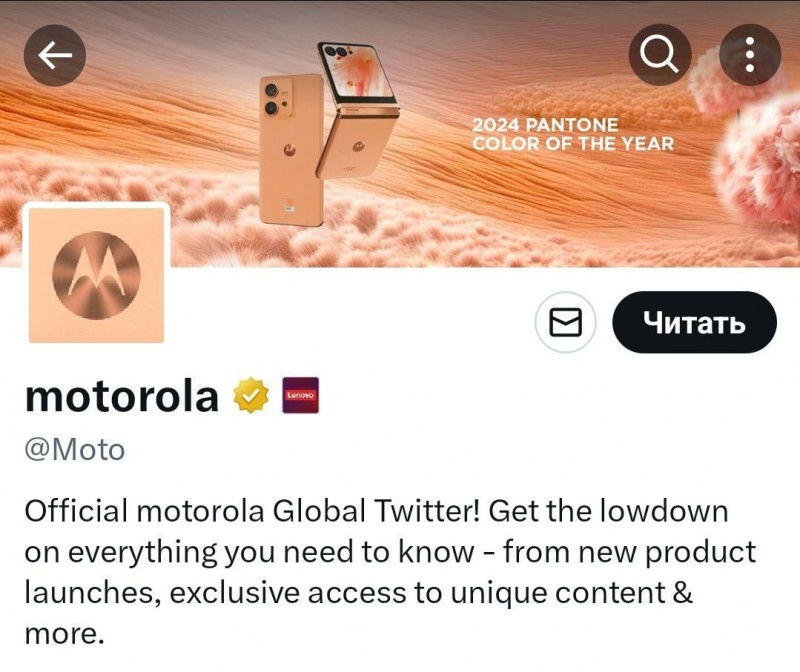Screen dimensions: 800x672
Task: Tap the motorola display name
Action: click(121, 396)
